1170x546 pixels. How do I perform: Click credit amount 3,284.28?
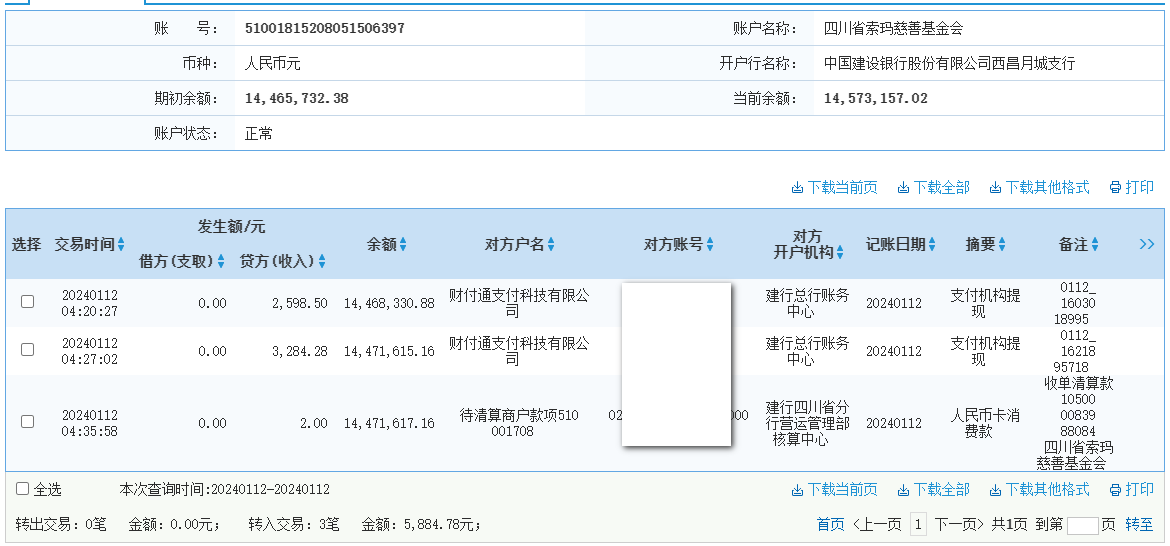(299, 351)
